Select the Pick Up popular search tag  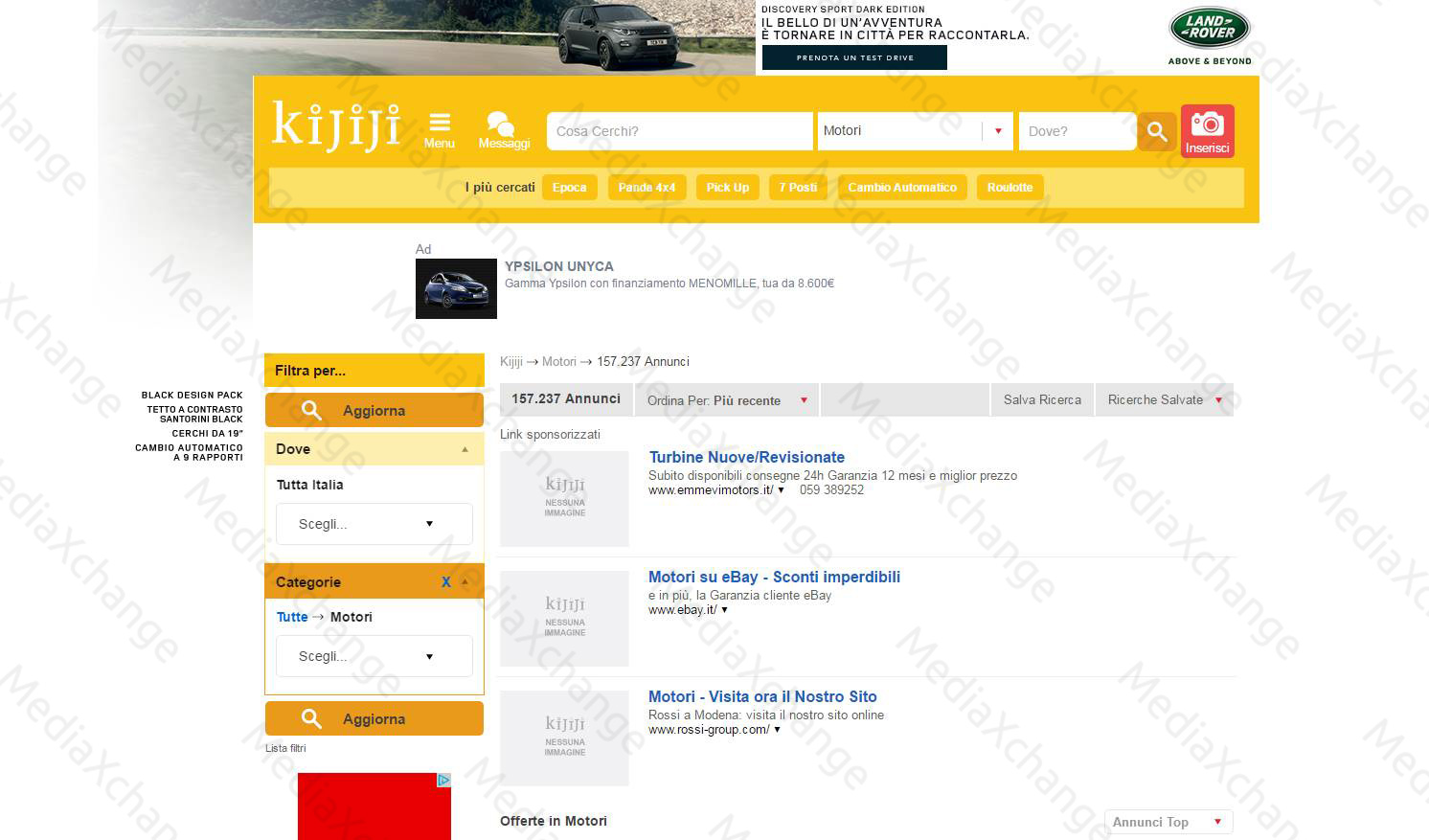pos(728,188)
